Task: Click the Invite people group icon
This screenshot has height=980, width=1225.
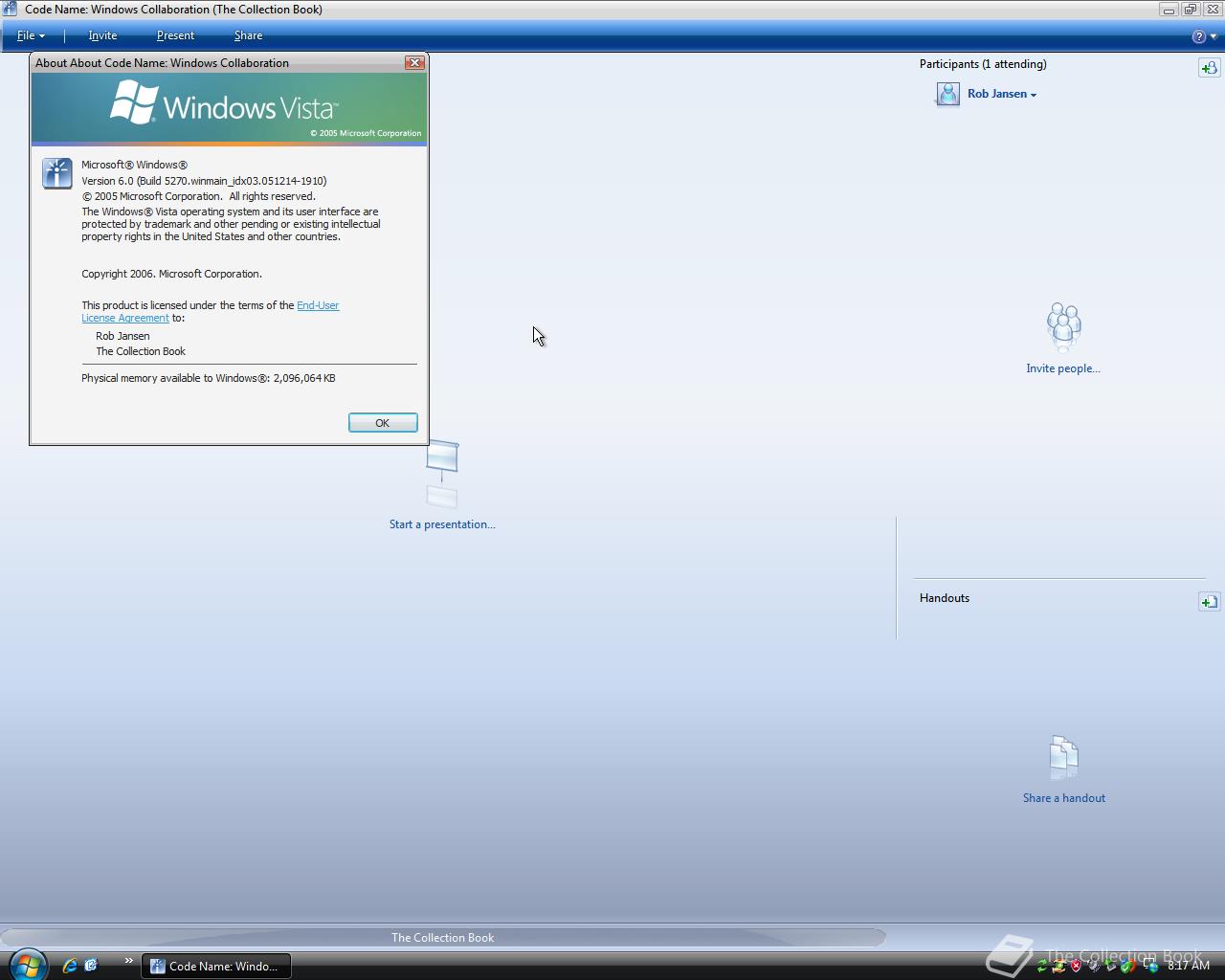Action: pos(1063,327)
